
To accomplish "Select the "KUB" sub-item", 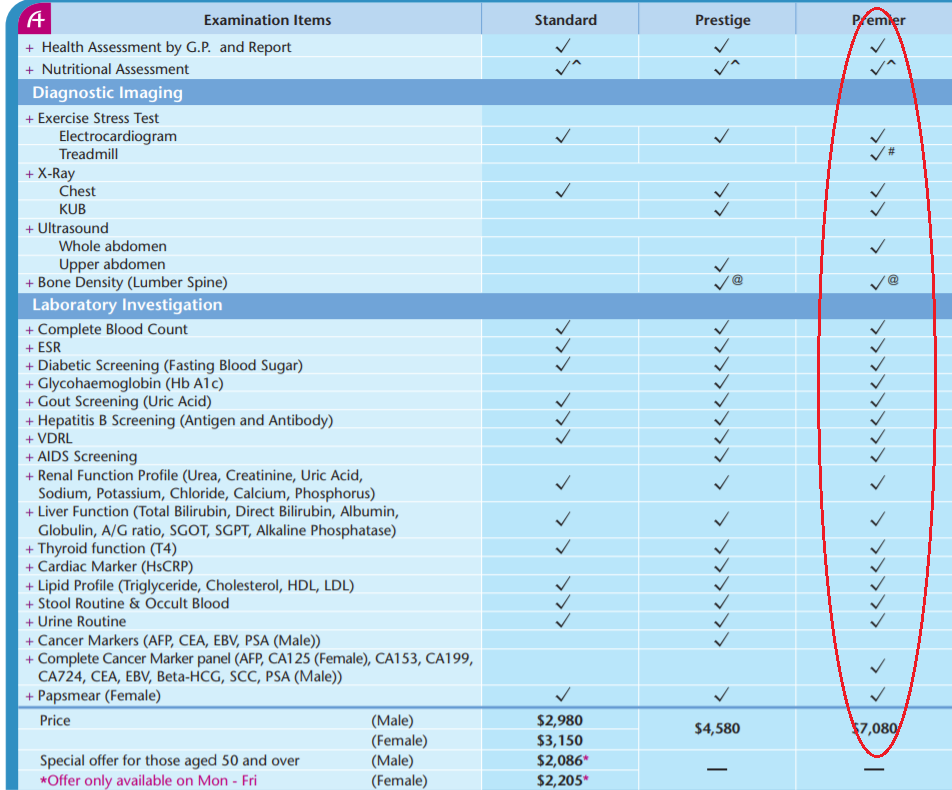I will point(72,209).
